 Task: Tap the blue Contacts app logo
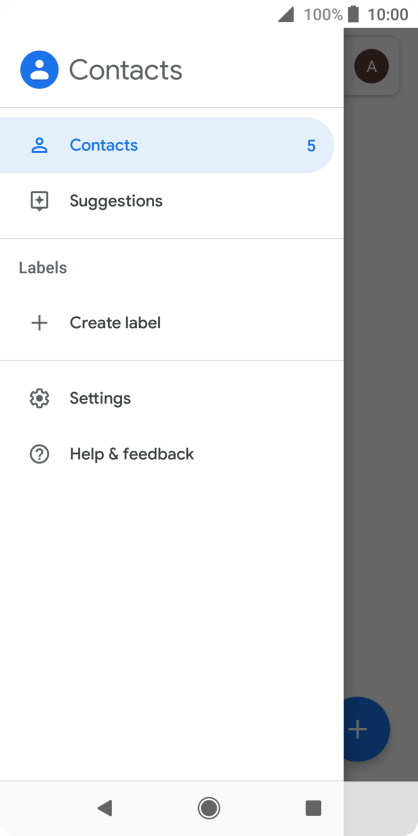click(x=39, y=70)
